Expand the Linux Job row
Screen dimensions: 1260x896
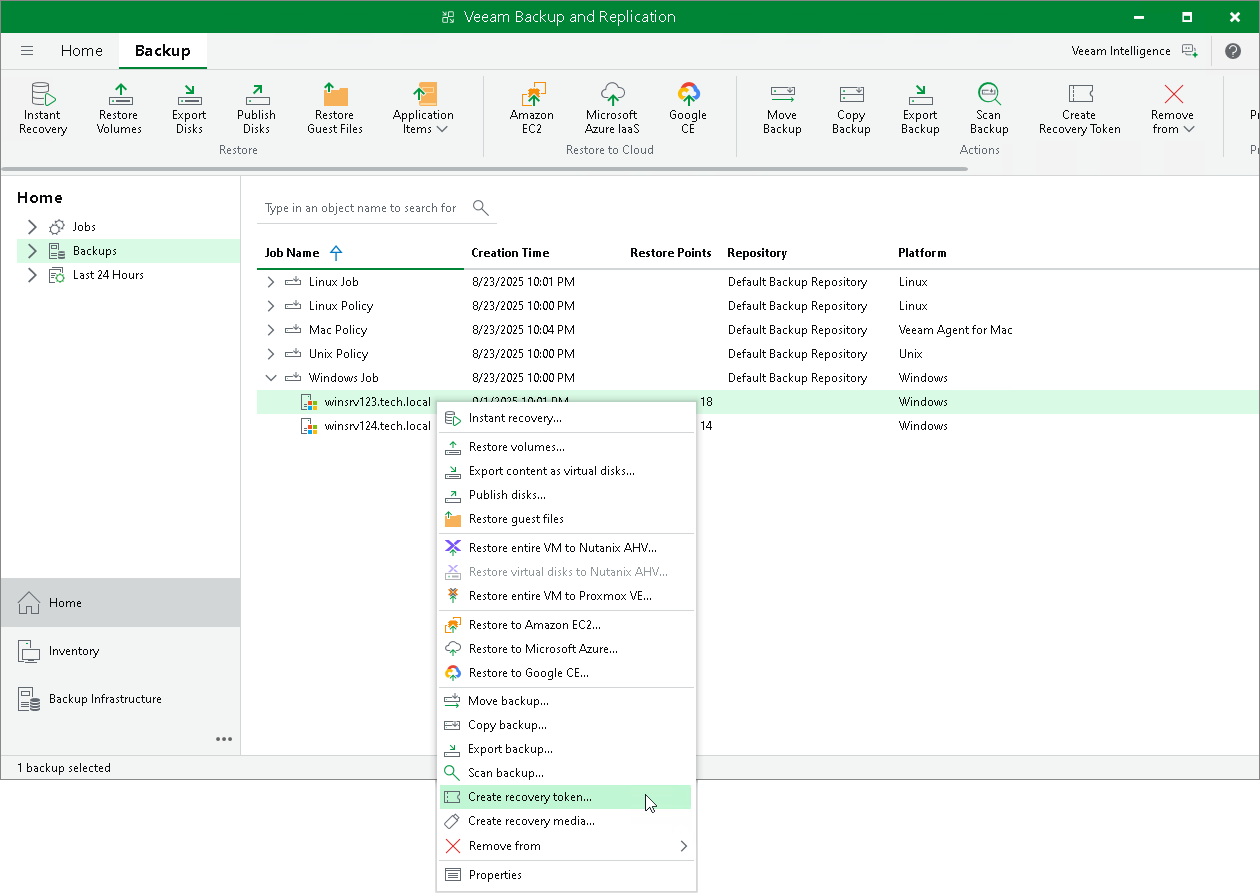point(270,282)
